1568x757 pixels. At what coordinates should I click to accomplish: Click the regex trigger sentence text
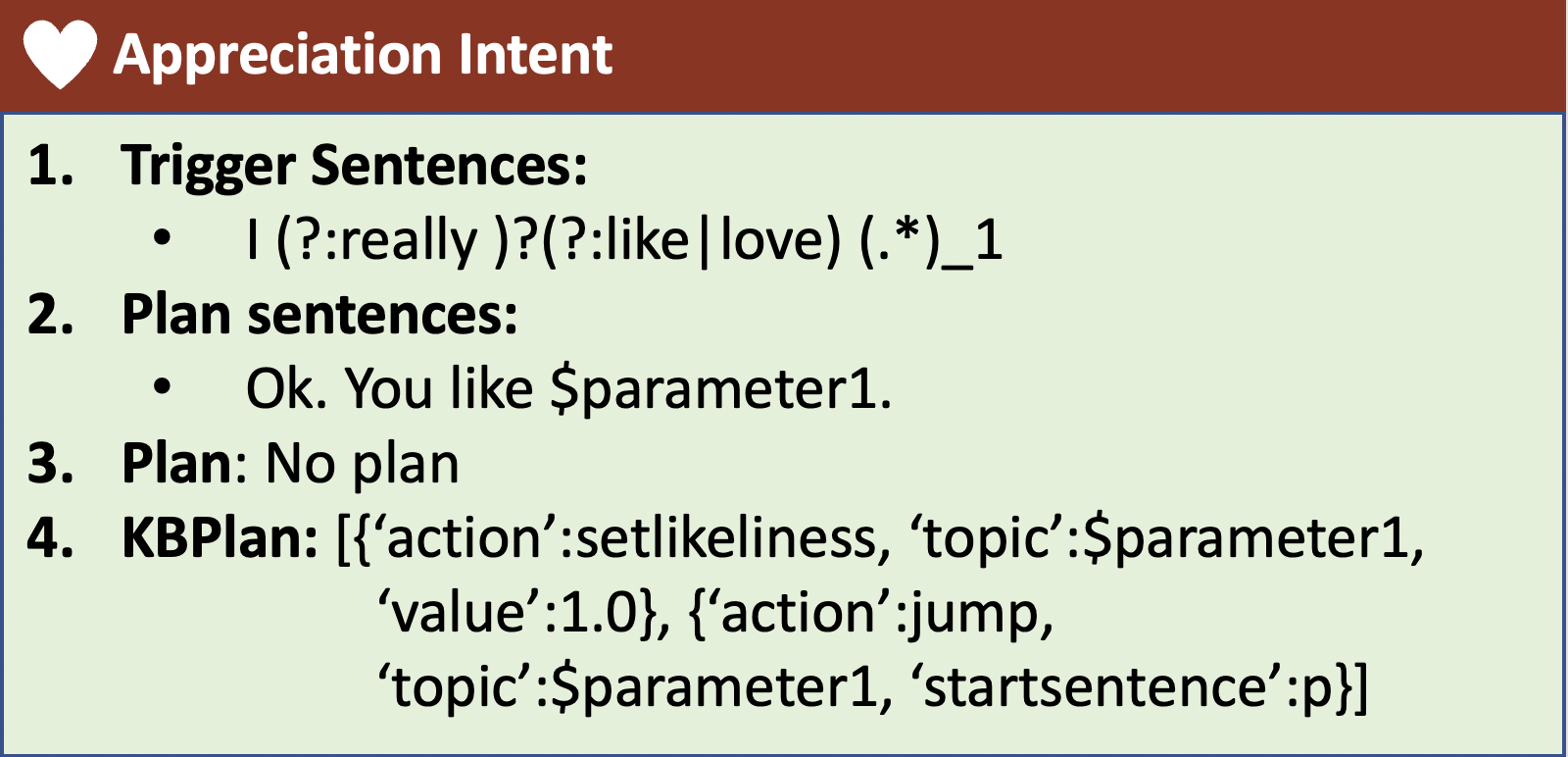625,239
